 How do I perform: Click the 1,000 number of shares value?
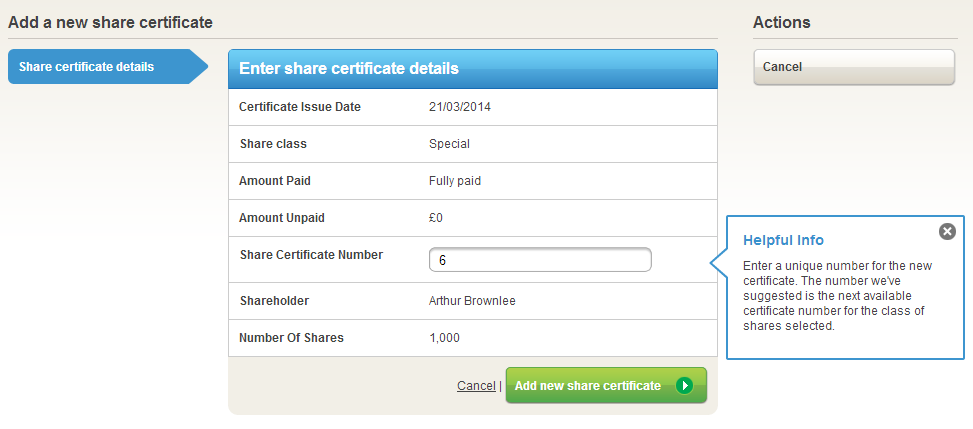[444, 338]
